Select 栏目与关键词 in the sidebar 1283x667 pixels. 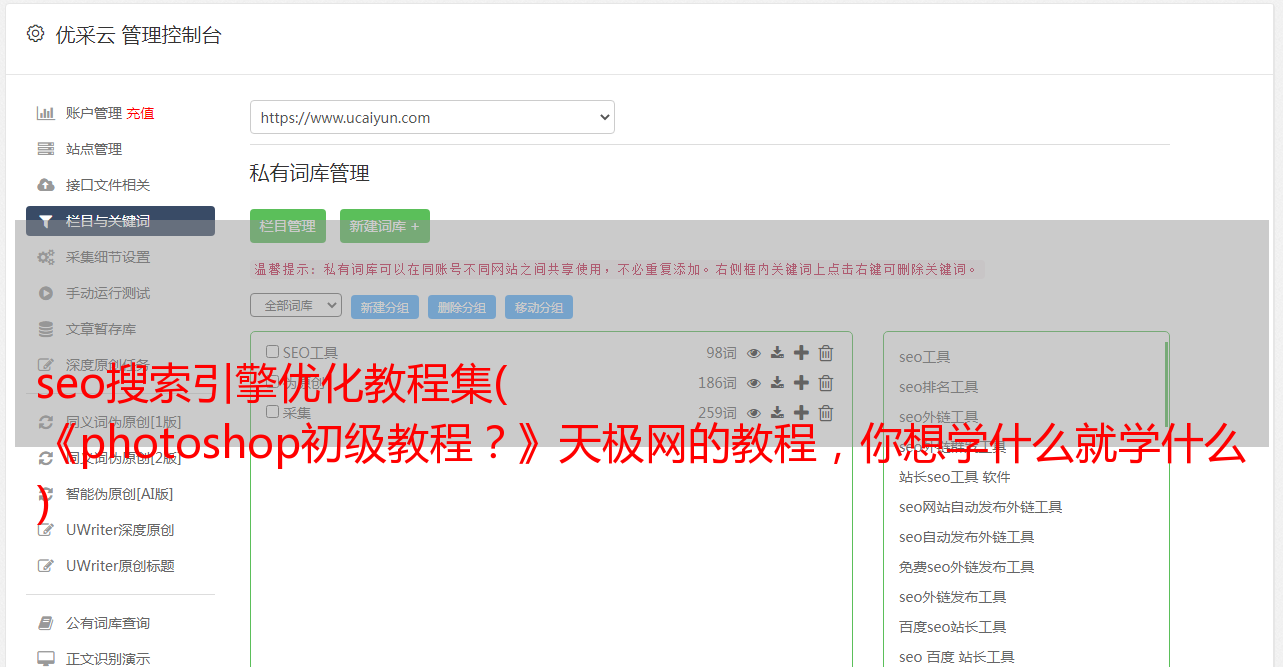(120, 221)
